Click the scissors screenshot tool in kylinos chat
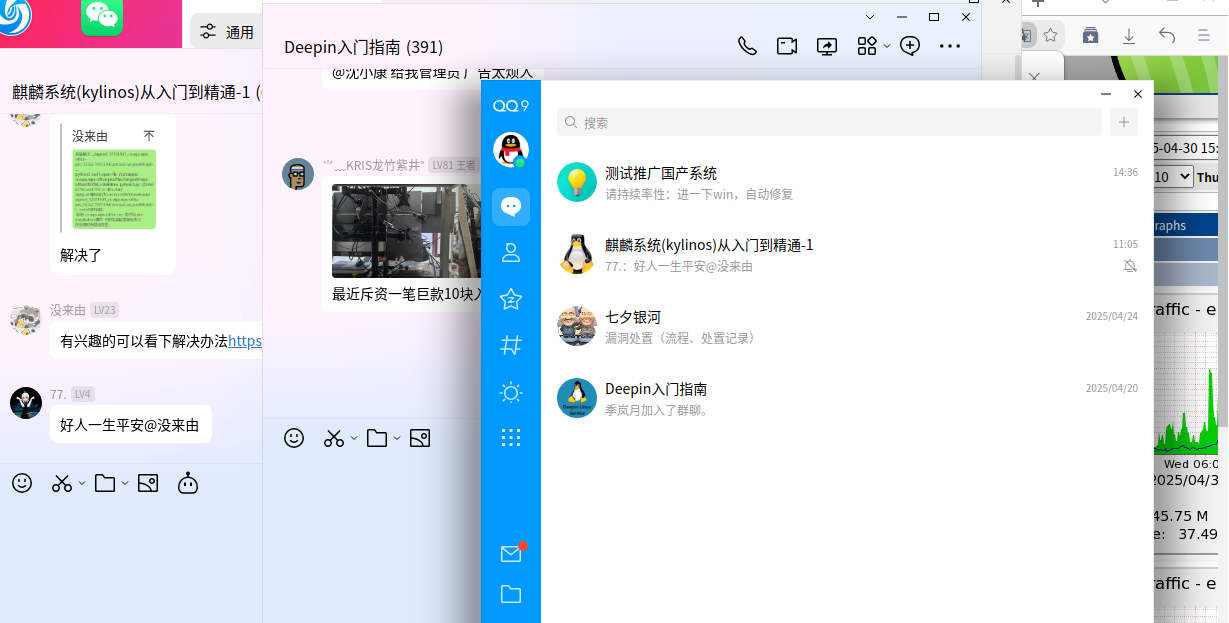1229x623 pixels. coord(62,484)
